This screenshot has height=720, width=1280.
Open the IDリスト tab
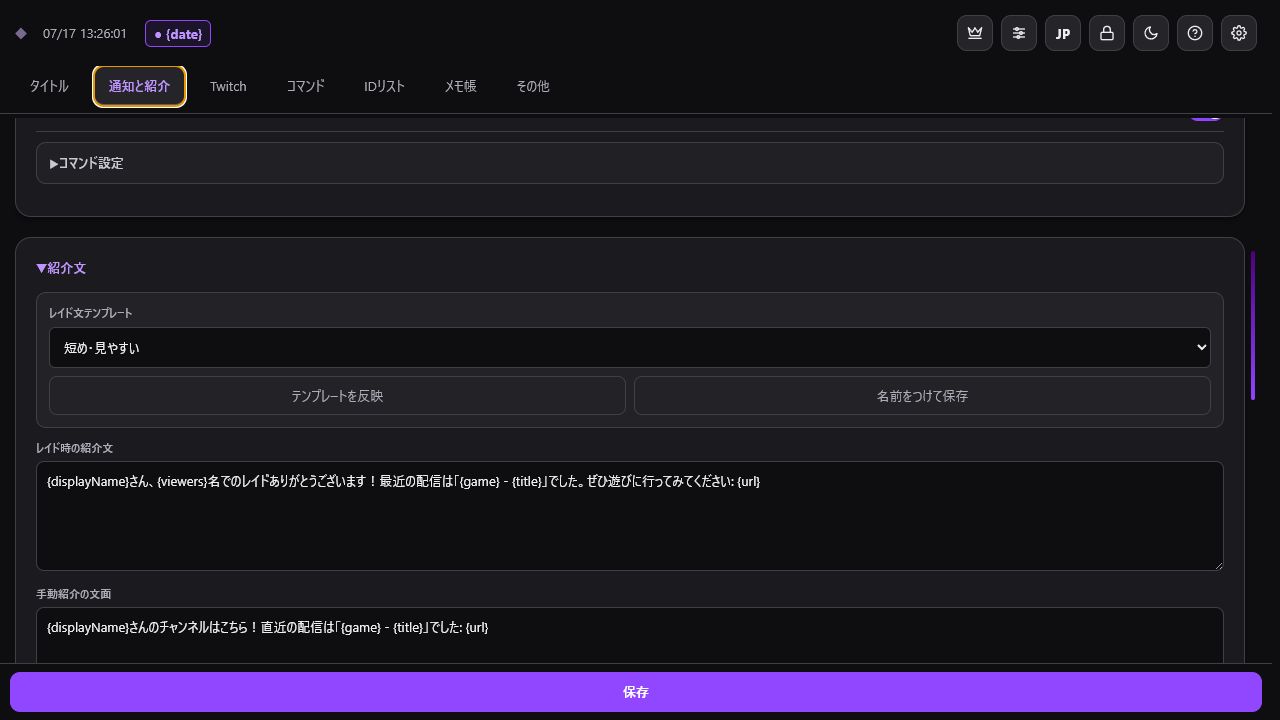[x=384, y=86]
